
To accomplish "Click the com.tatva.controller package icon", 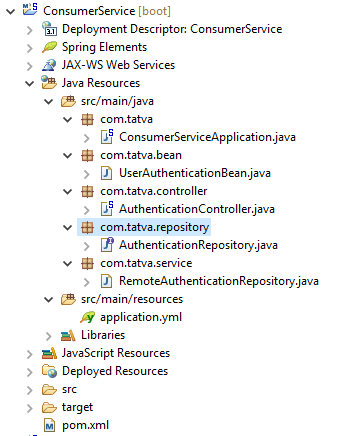I will (87, 191).
